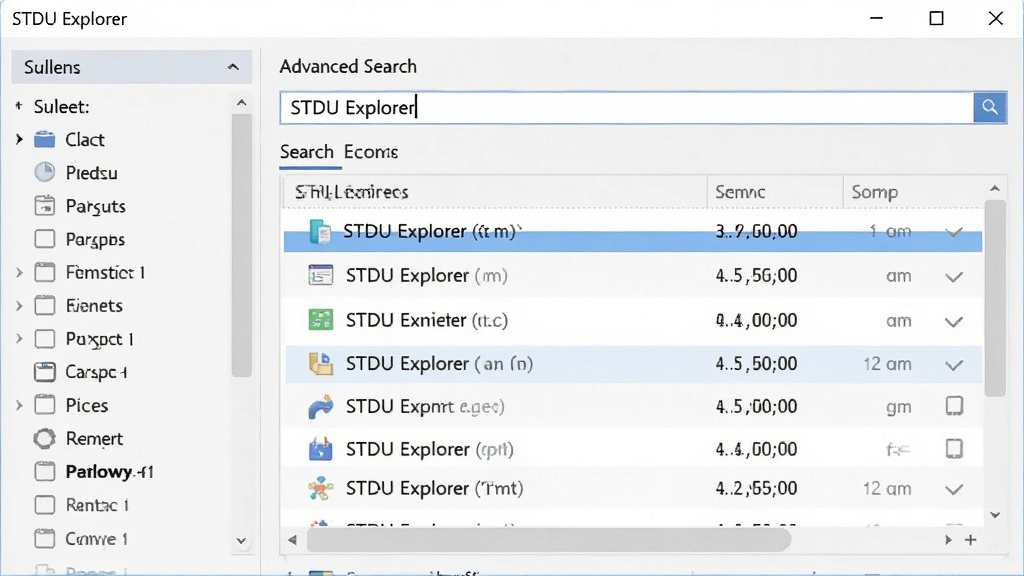Viewport: 1024px width, 576px height.
Task: Click value 4..5,56;00 in results
Action: [756, 276]
